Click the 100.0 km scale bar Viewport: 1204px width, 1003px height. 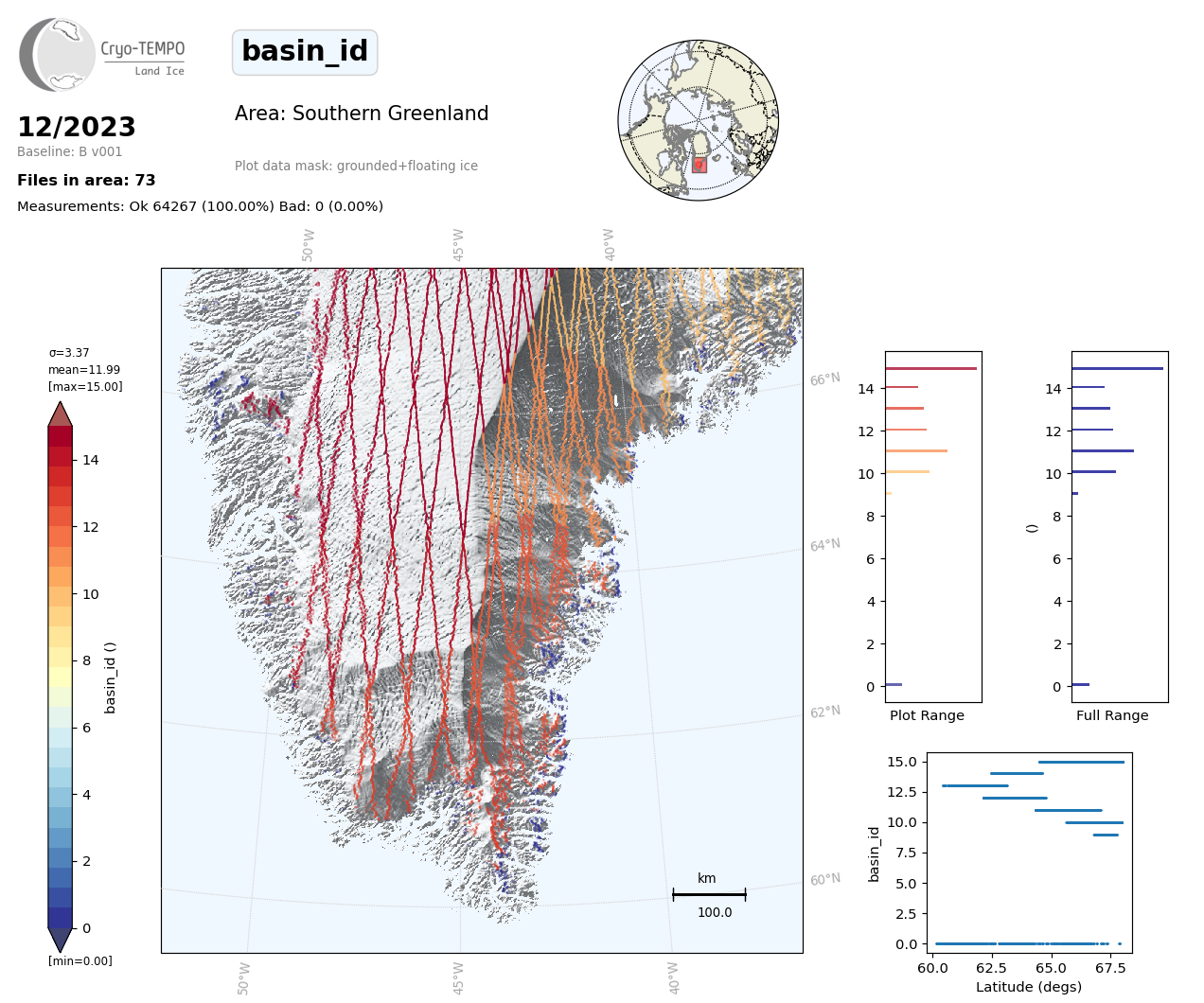709,894
